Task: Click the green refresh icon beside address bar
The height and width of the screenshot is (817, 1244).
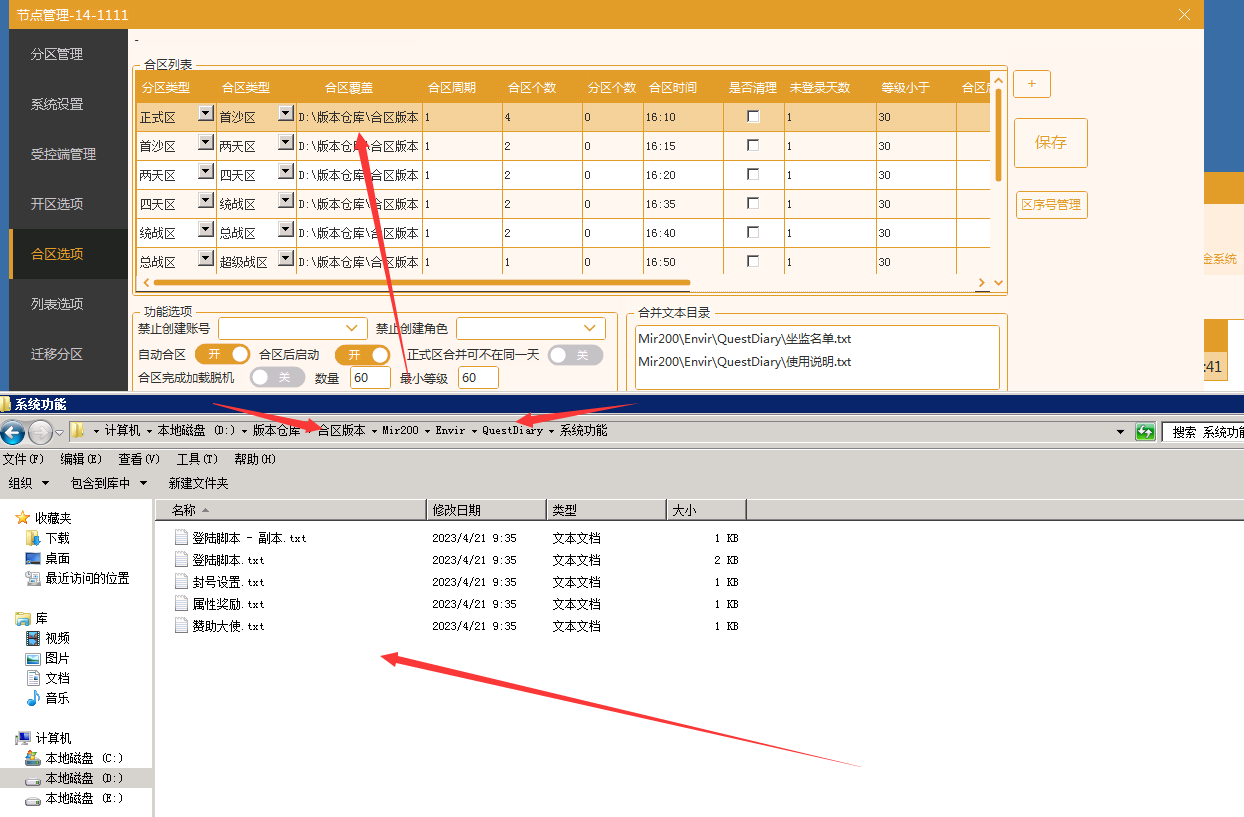Action: (x=1145, y=432)
